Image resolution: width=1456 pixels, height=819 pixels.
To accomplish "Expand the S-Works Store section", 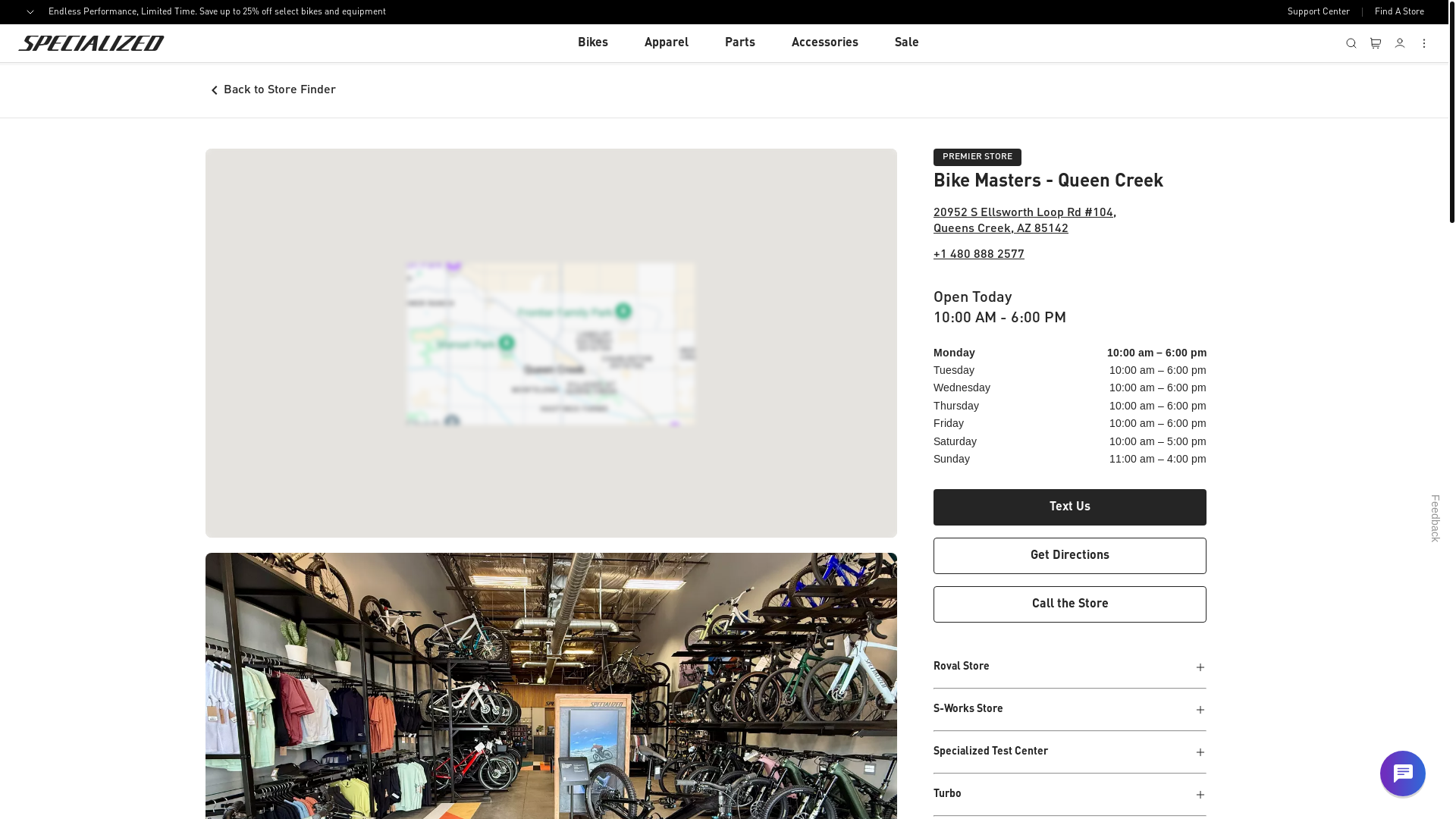I will pyautogui.click(x=1069, y=709).
